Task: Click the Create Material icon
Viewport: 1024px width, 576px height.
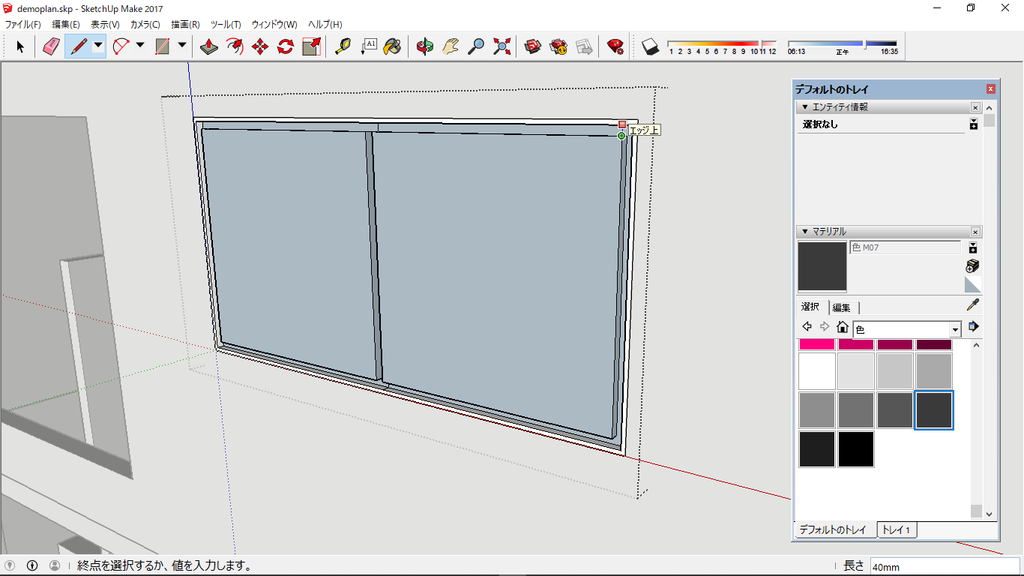Action: tap(972, 265)
